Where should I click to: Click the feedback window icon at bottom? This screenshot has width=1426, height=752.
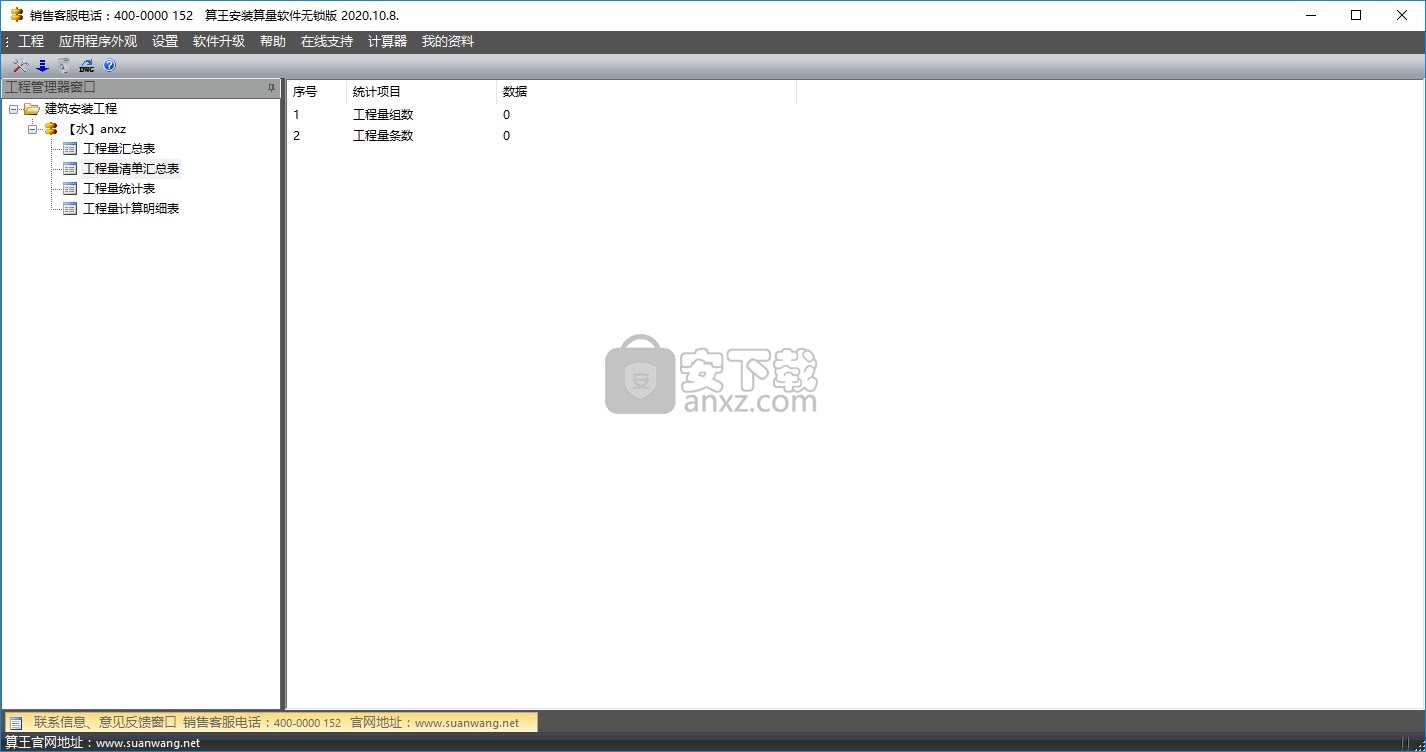tap(16, 722)
